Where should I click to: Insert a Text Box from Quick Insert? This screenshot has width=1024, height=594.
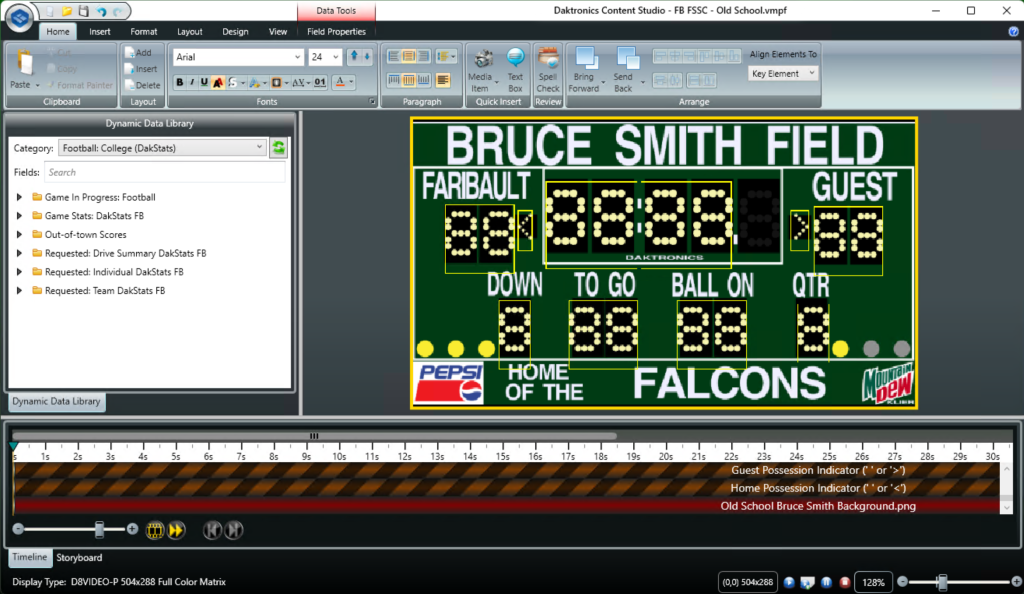point(515,60)
